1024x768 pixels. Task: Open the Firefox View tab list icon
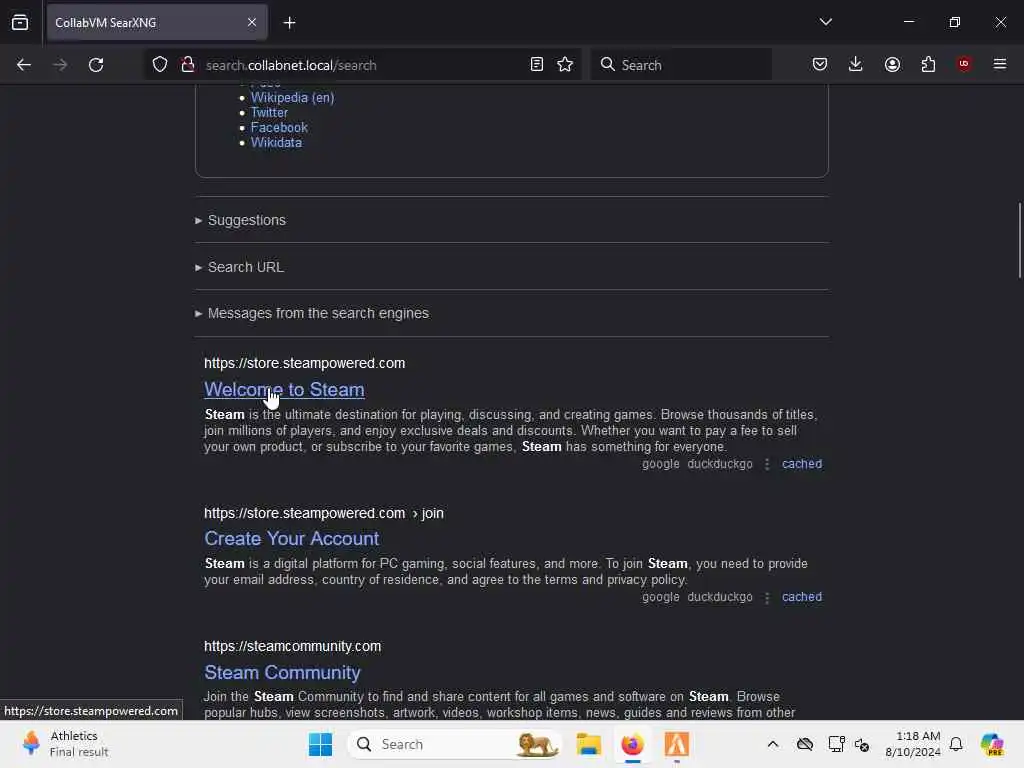coord(20,22)
